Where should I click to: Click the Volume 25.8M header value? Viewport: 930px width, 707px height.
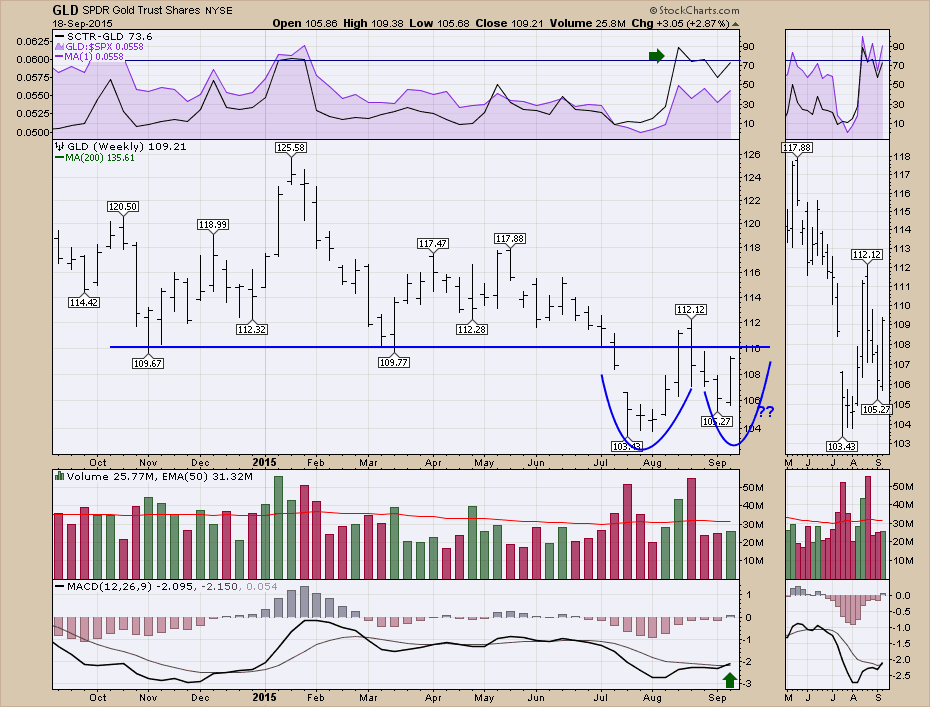pyautogui.click(x=587, y=24)
